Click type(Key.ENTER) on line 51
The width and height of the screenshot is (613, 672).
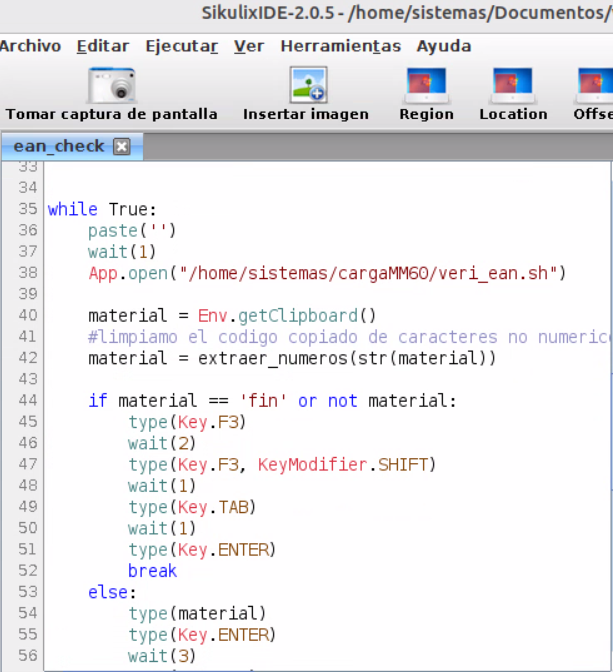click(202, 549)
